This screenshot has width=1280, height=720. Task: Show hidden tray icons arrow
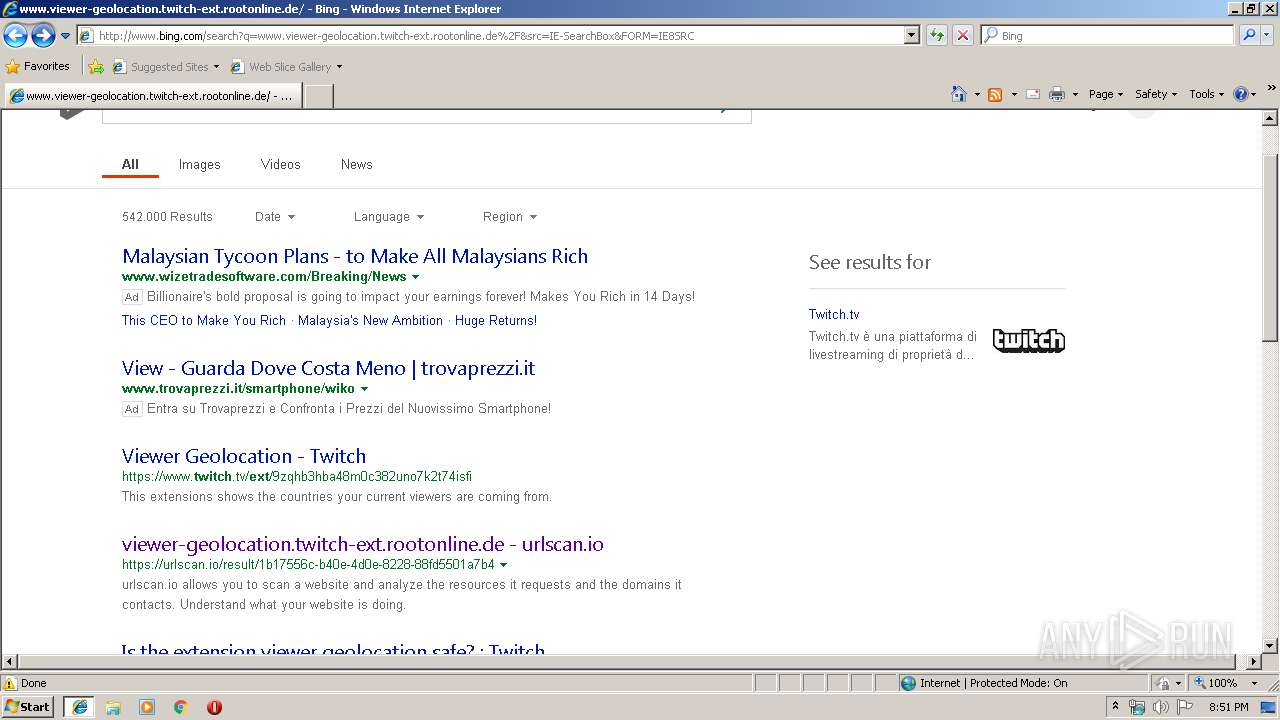(x=1116, y=707)
